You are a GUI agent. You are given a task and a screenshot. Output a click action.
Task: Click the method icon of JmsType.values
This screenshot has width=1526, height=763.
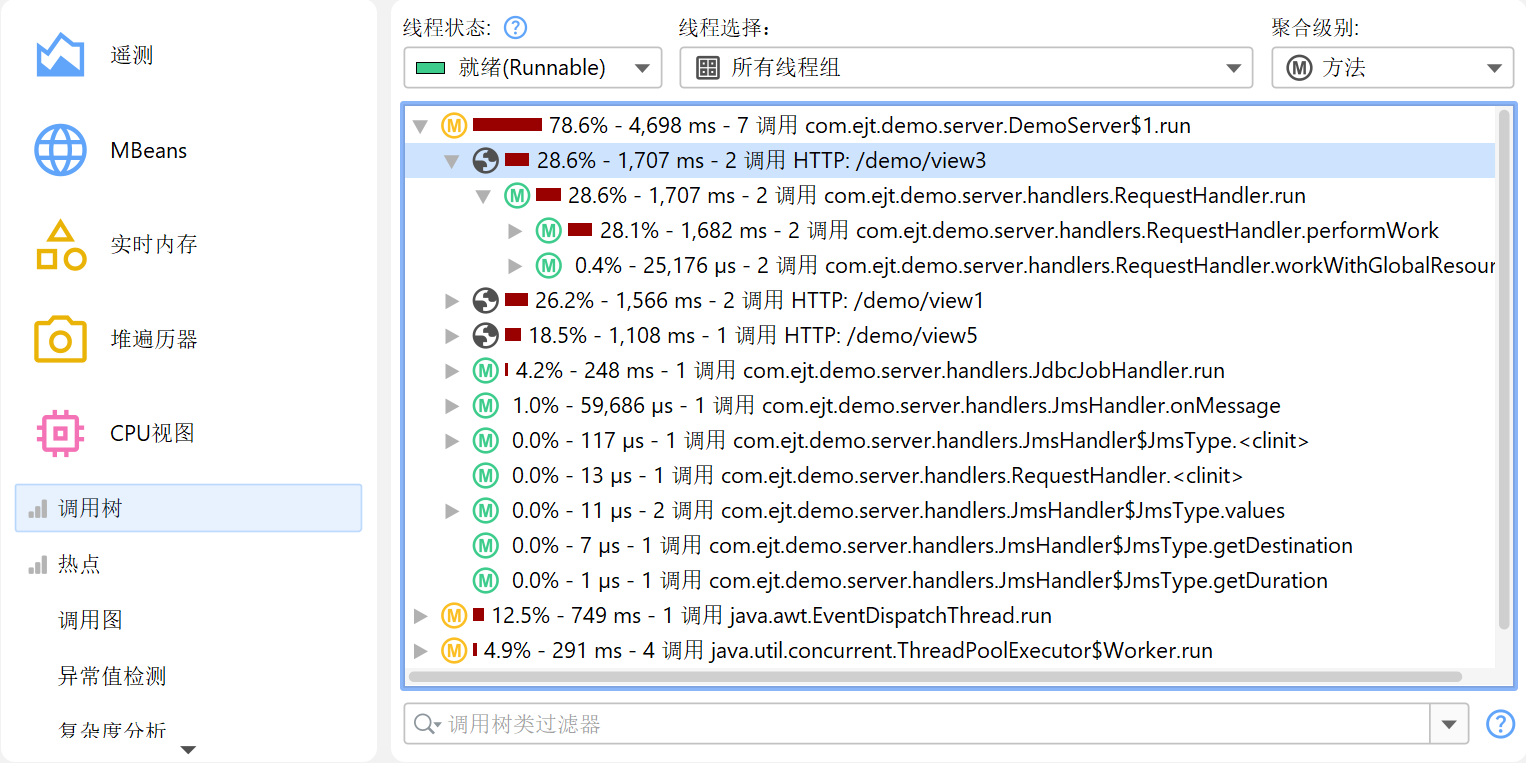point(486,511)
